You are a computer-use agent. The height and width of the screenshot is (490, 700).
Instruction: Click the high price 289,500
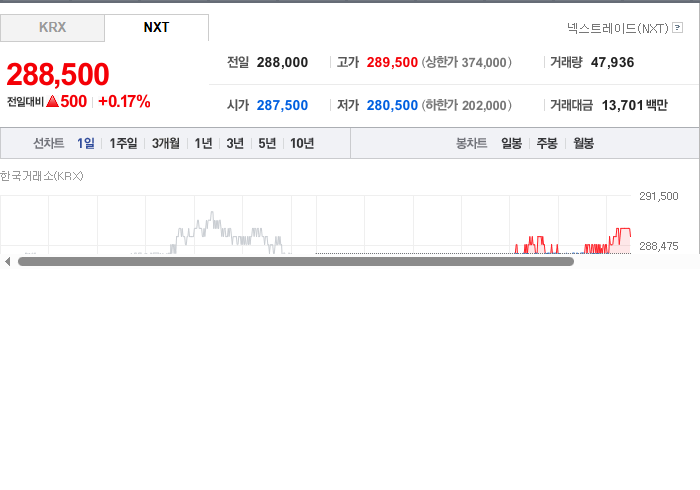(392, 62)
